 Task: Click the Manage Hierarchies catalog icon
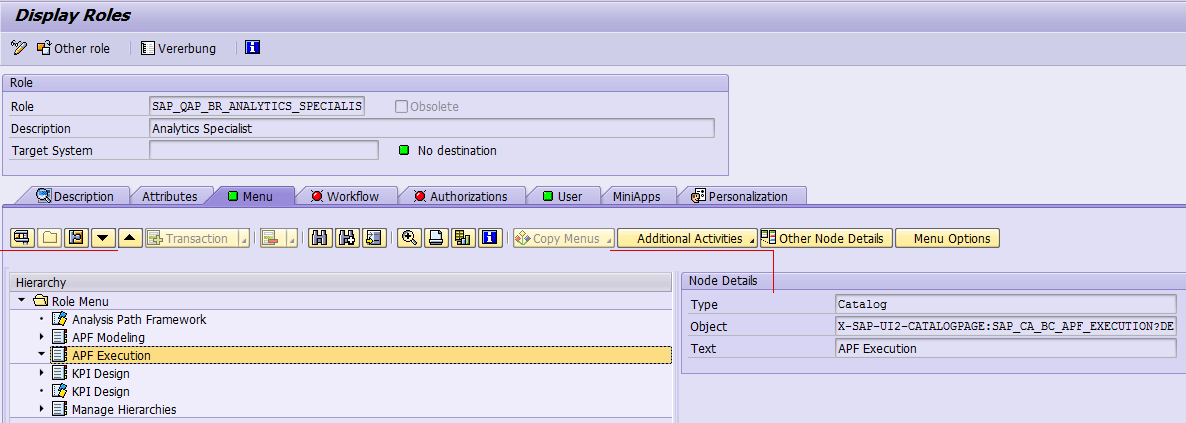59,409
